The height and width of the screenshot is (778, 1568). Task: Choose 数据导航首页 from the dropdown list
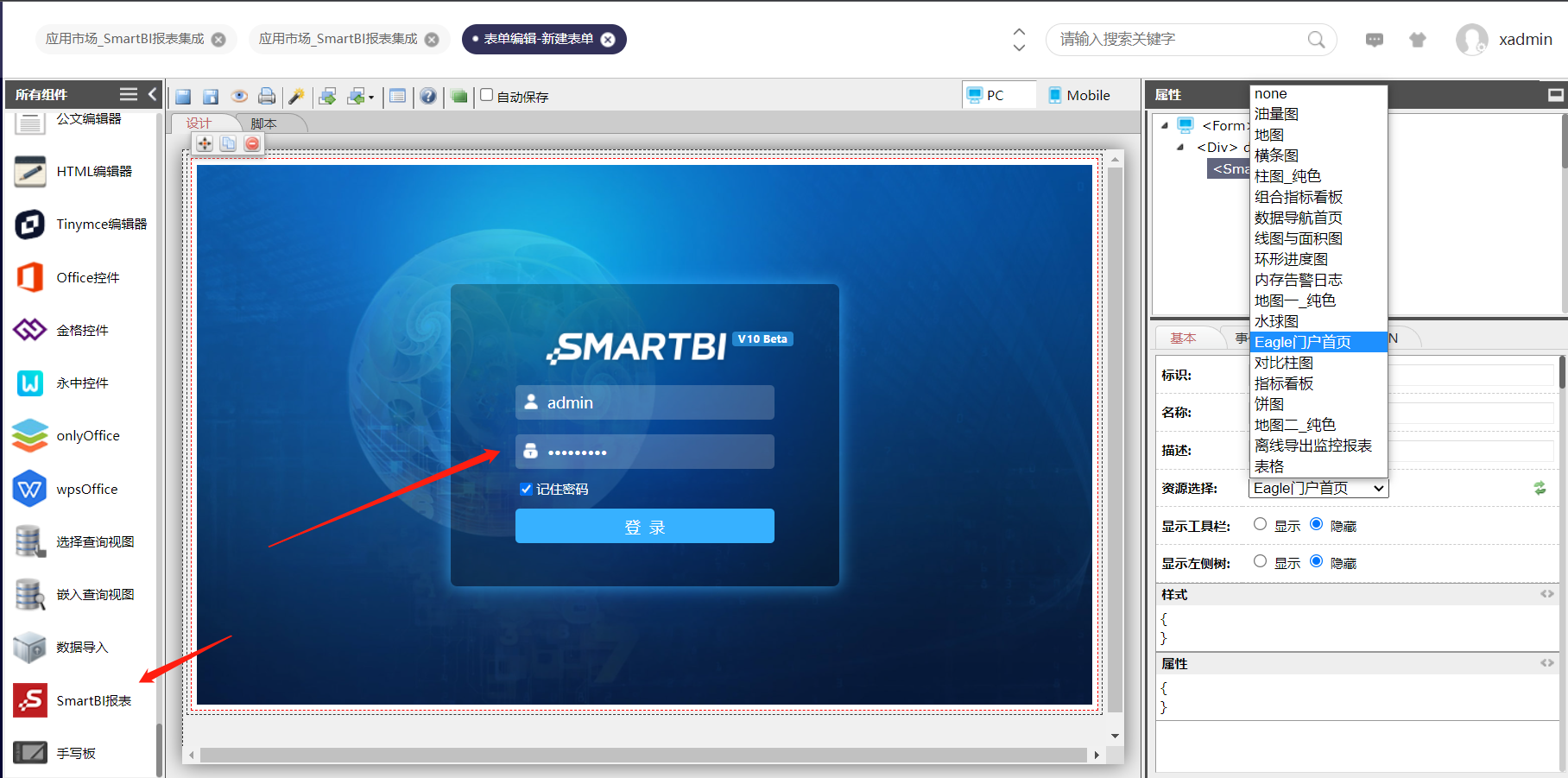pyautogui.click(x=1318, y=218)
